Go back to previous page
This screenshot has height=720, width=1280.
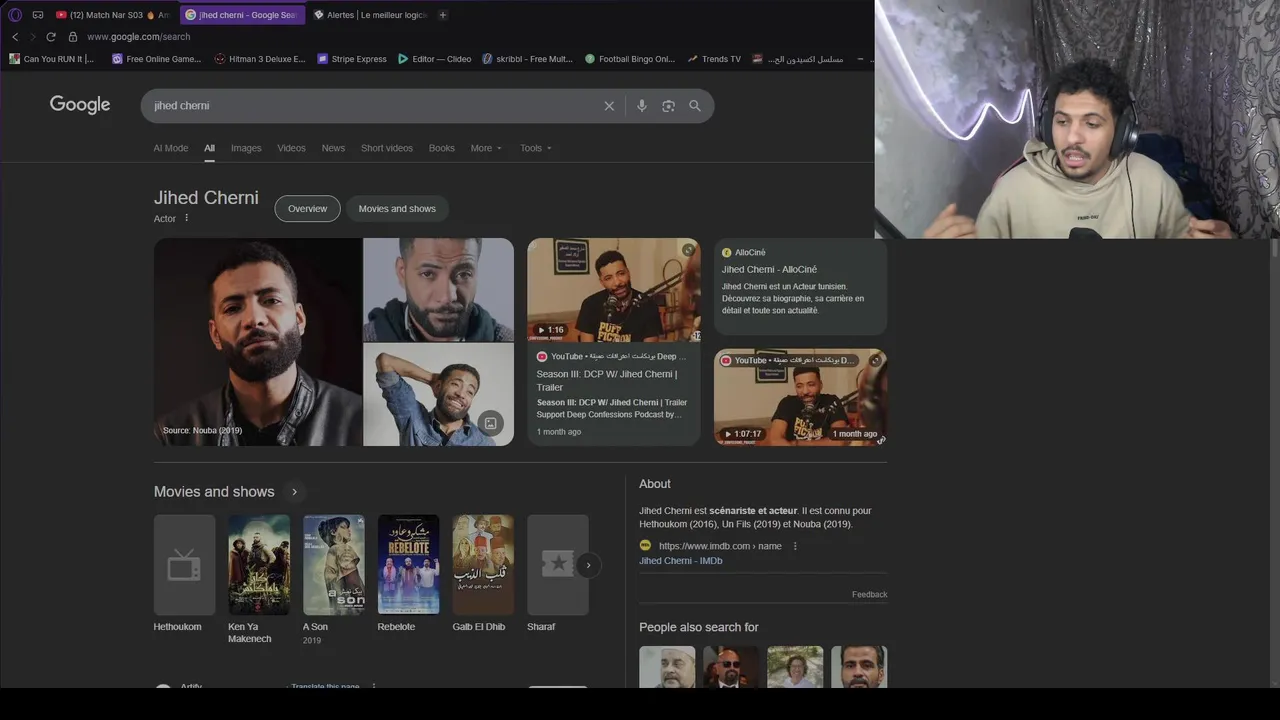[15, 37]
